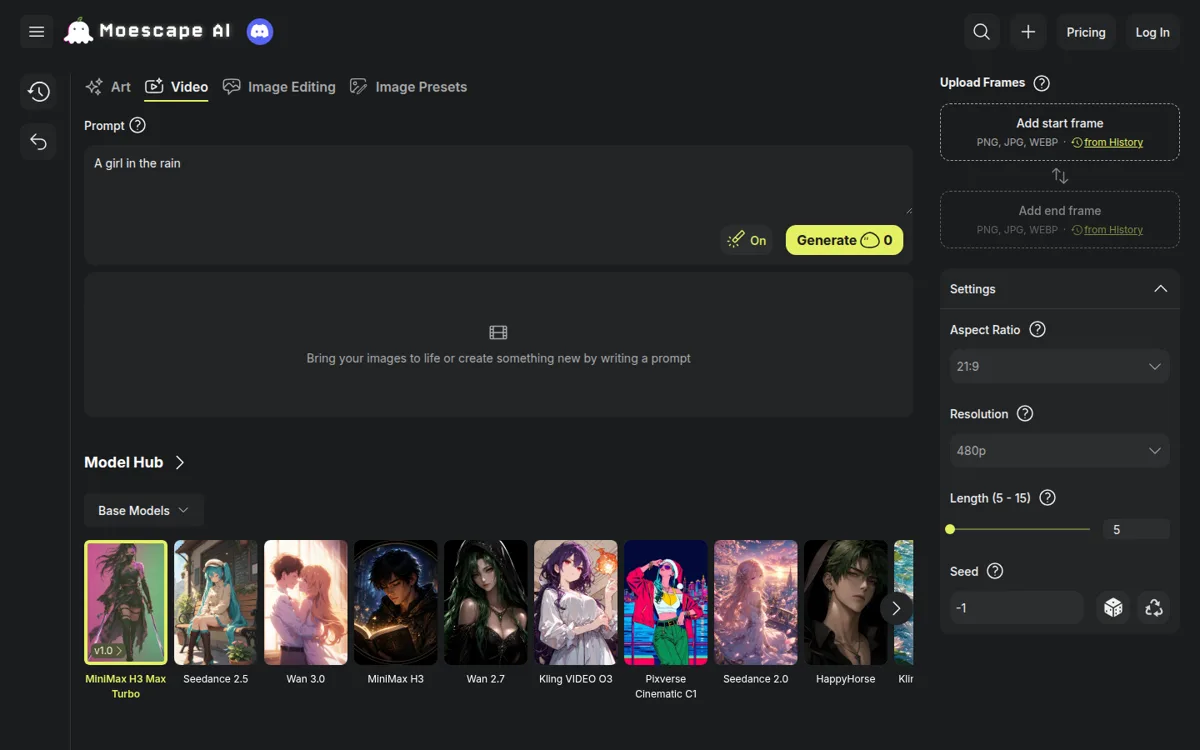Open the Aspect Ratio 21:9 dropdown

pos(1060,366)
